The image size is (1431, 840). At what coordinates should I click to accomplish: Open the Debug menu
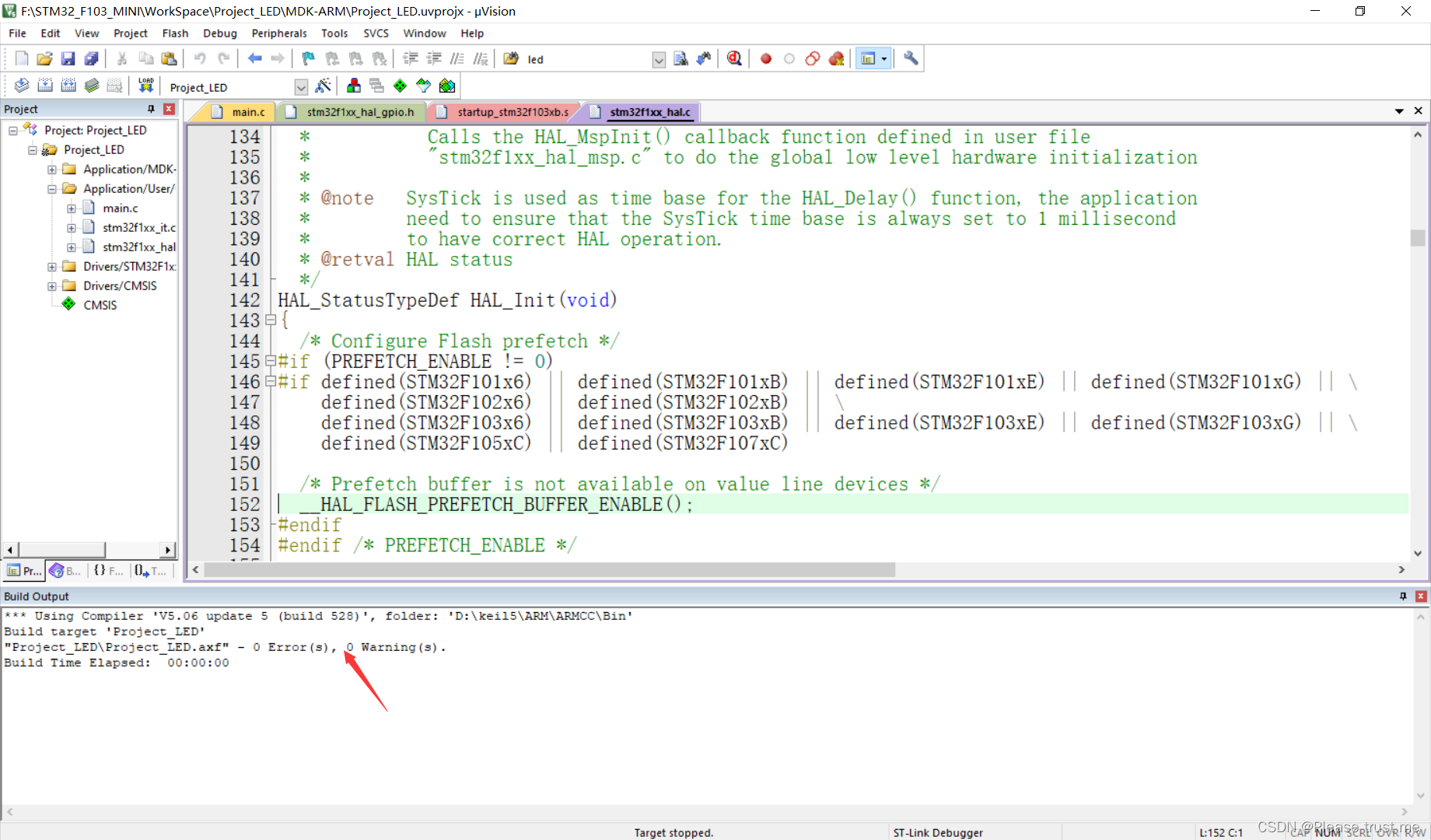[x=220, y=33]
